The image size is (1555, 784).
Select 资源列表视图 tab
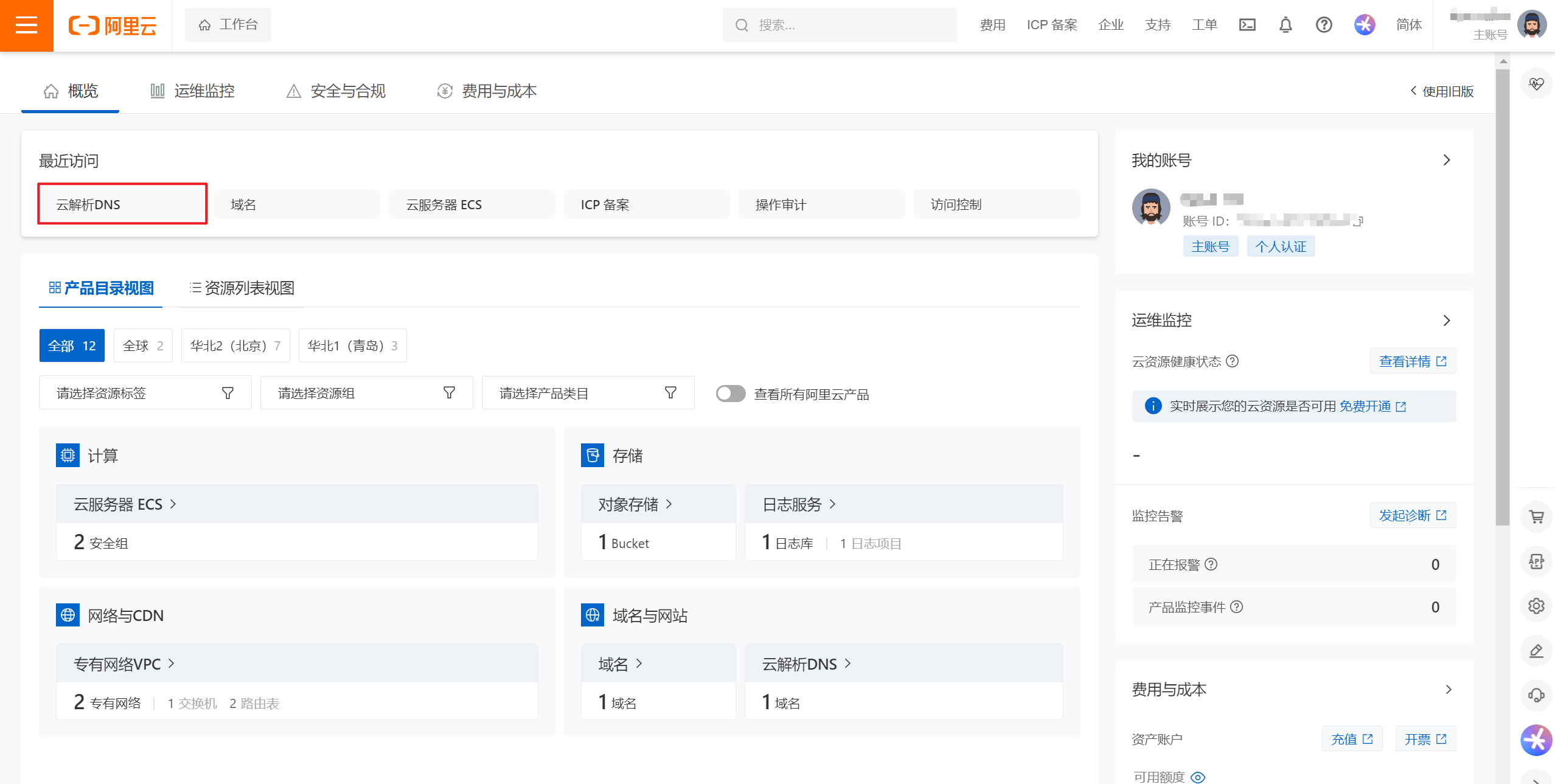point(242,288)
